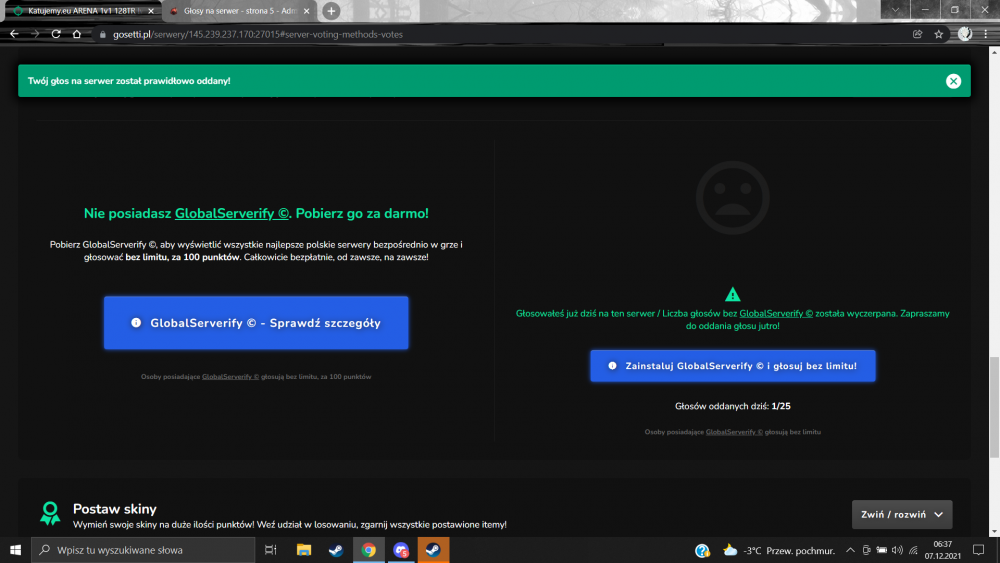Open File Explorer from taskbar
This screenshot has height=563, width=1000.
304,550
